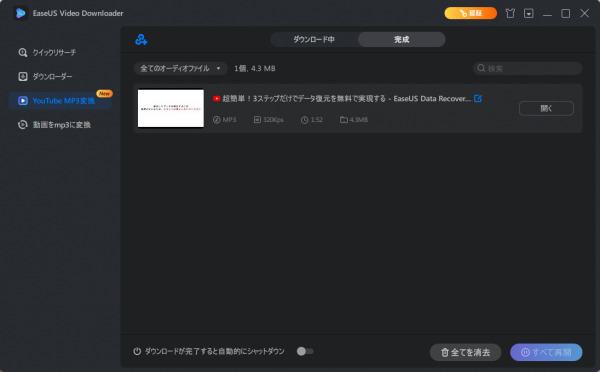Click the power icon beside shutdown option

(x=137, y=351)
